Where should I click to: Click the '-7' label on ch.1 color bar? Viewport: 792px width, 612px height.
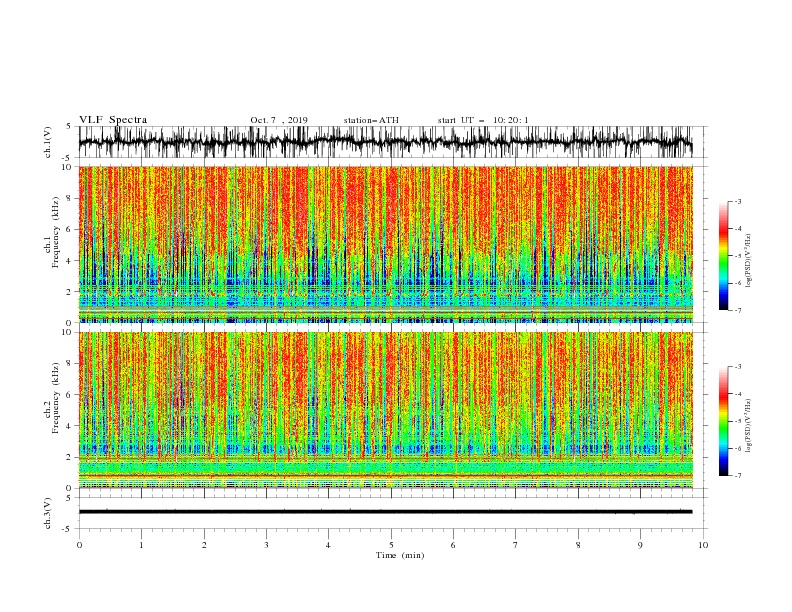(738, 310)
